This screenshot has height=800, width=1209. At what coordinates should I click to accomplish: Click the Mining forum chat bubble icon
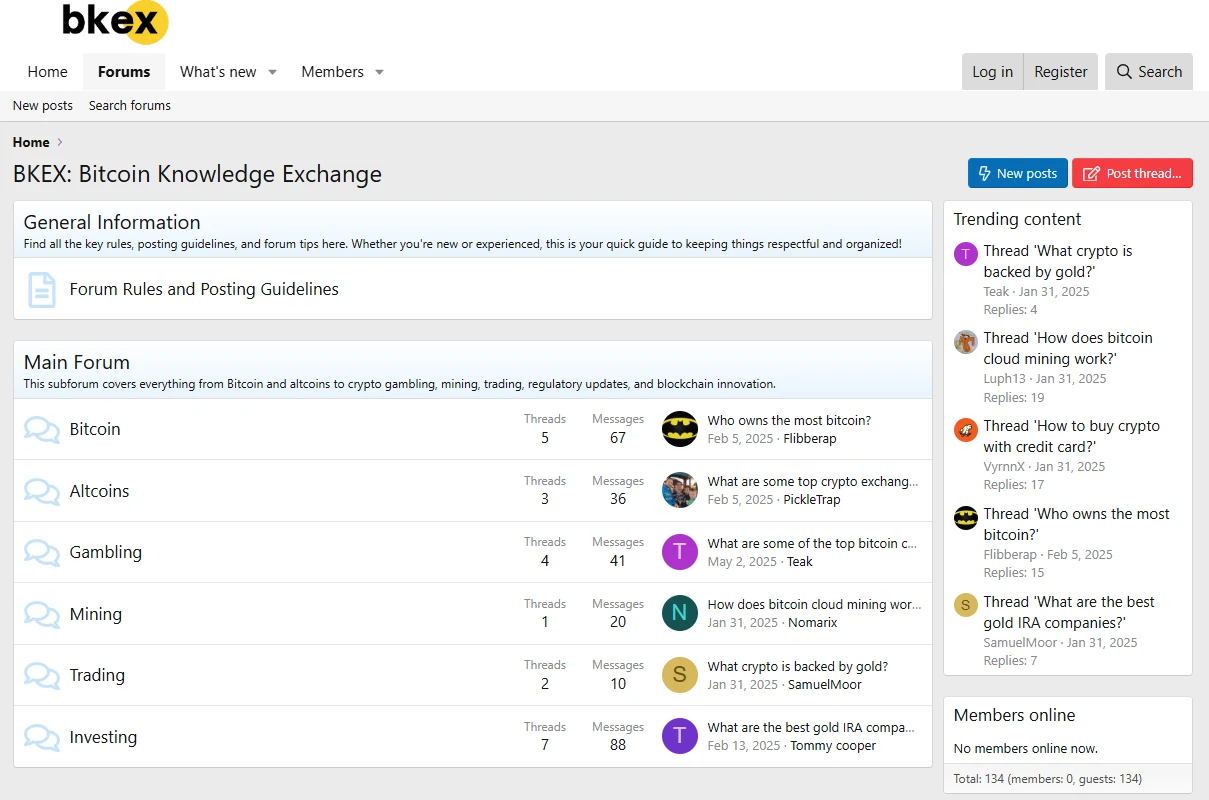(42, 614)
